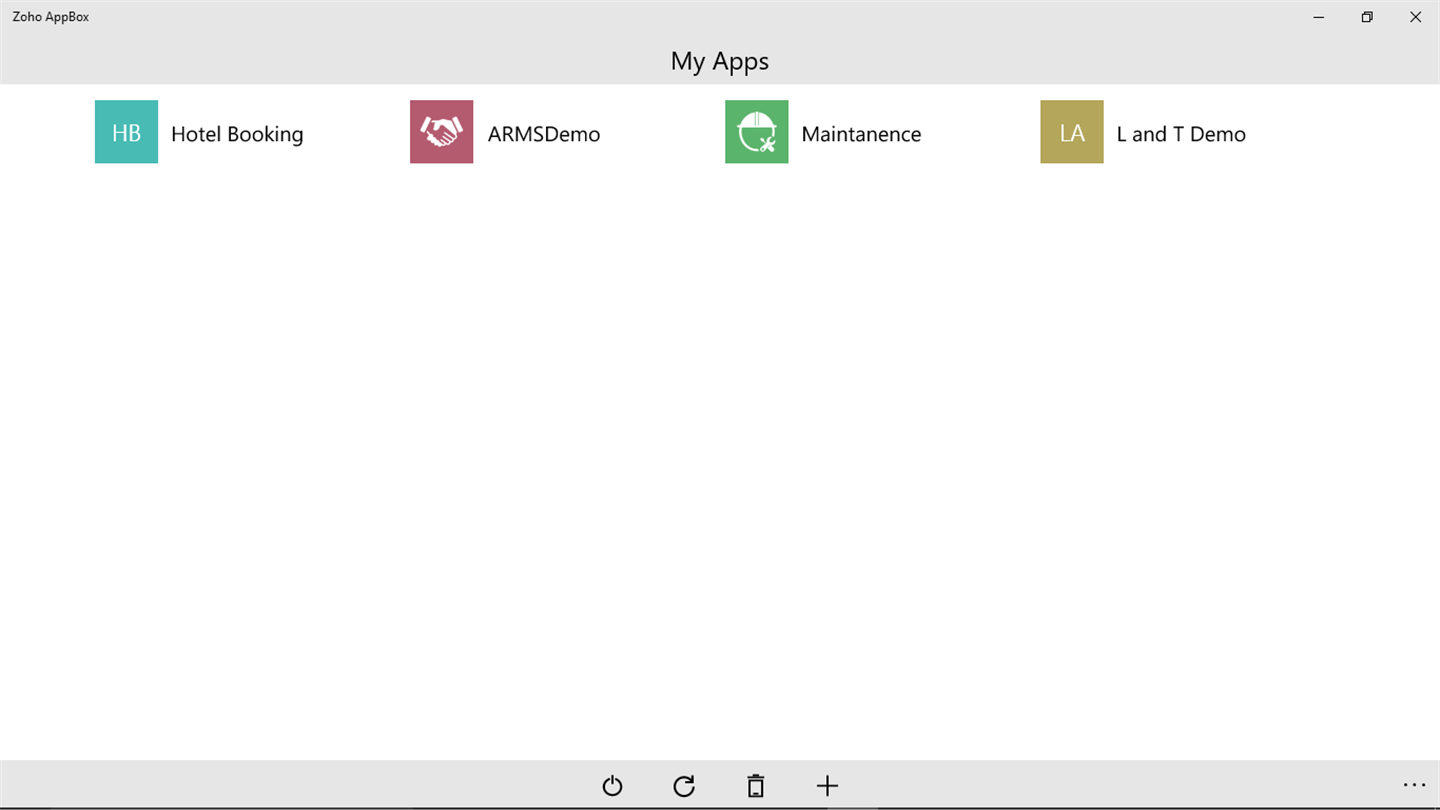The width and height of the screenshot is (1440, 810).
Task: Add a new app with plus icon
Action: [827, 786]
